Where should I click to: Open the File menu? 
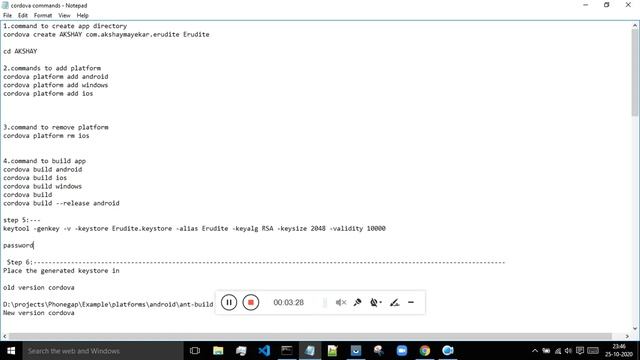pyautogui.click(x=7, y=16)
